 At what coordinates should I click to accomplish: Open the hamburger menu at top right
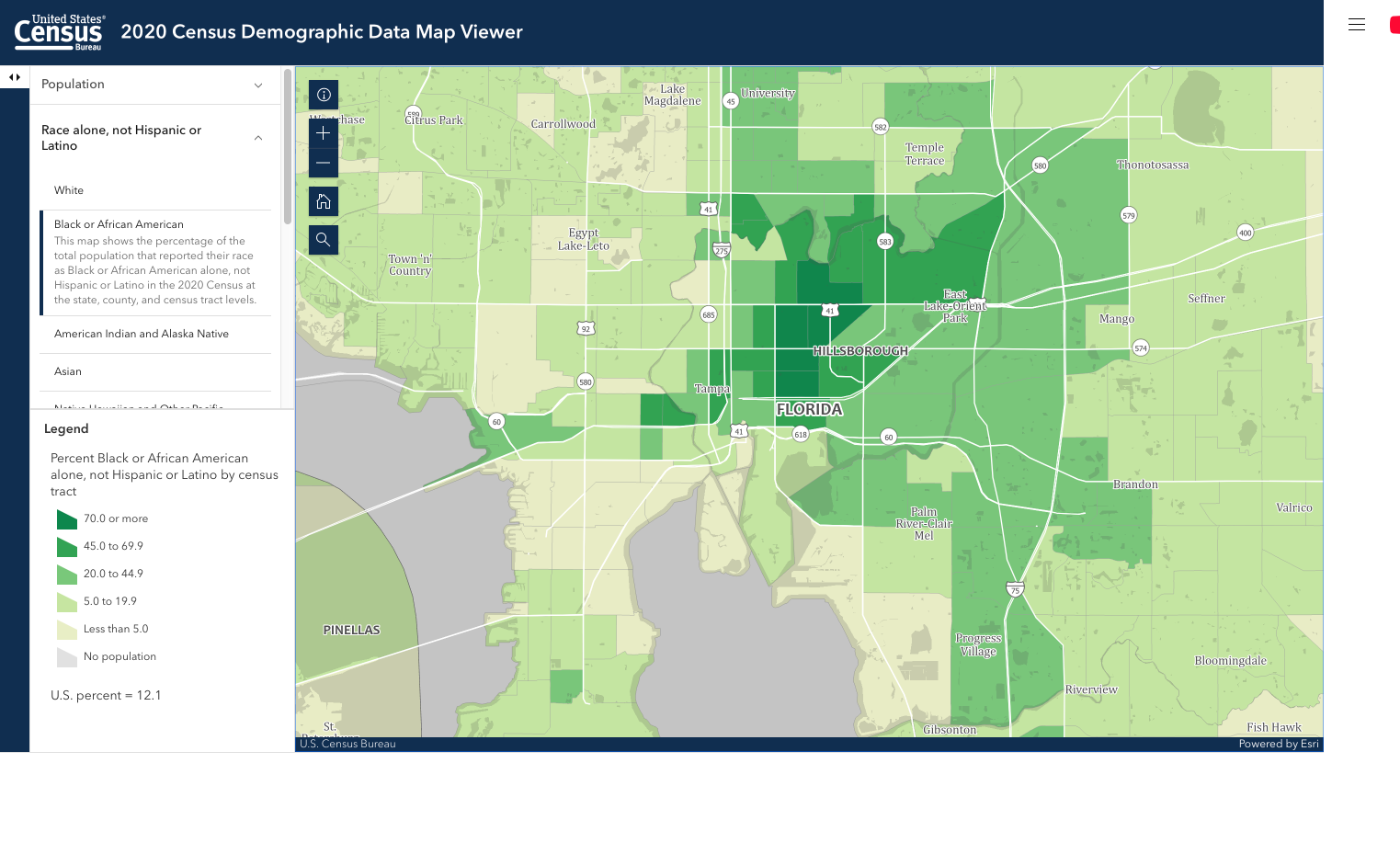coord(1356,25)
